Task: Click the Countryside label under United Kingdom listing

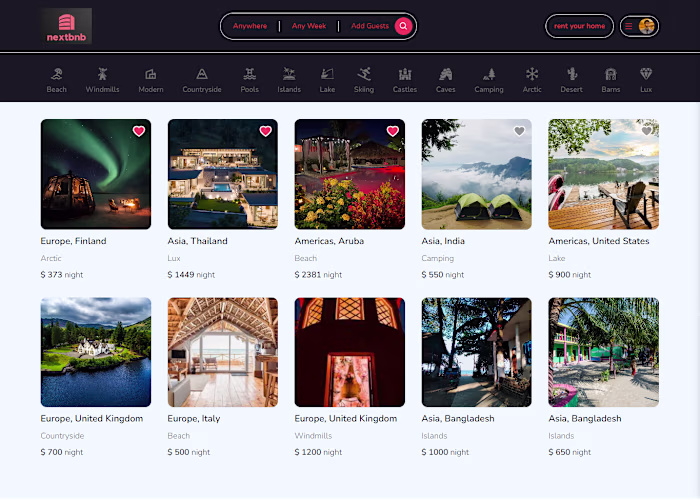Action: click(62, 436)
